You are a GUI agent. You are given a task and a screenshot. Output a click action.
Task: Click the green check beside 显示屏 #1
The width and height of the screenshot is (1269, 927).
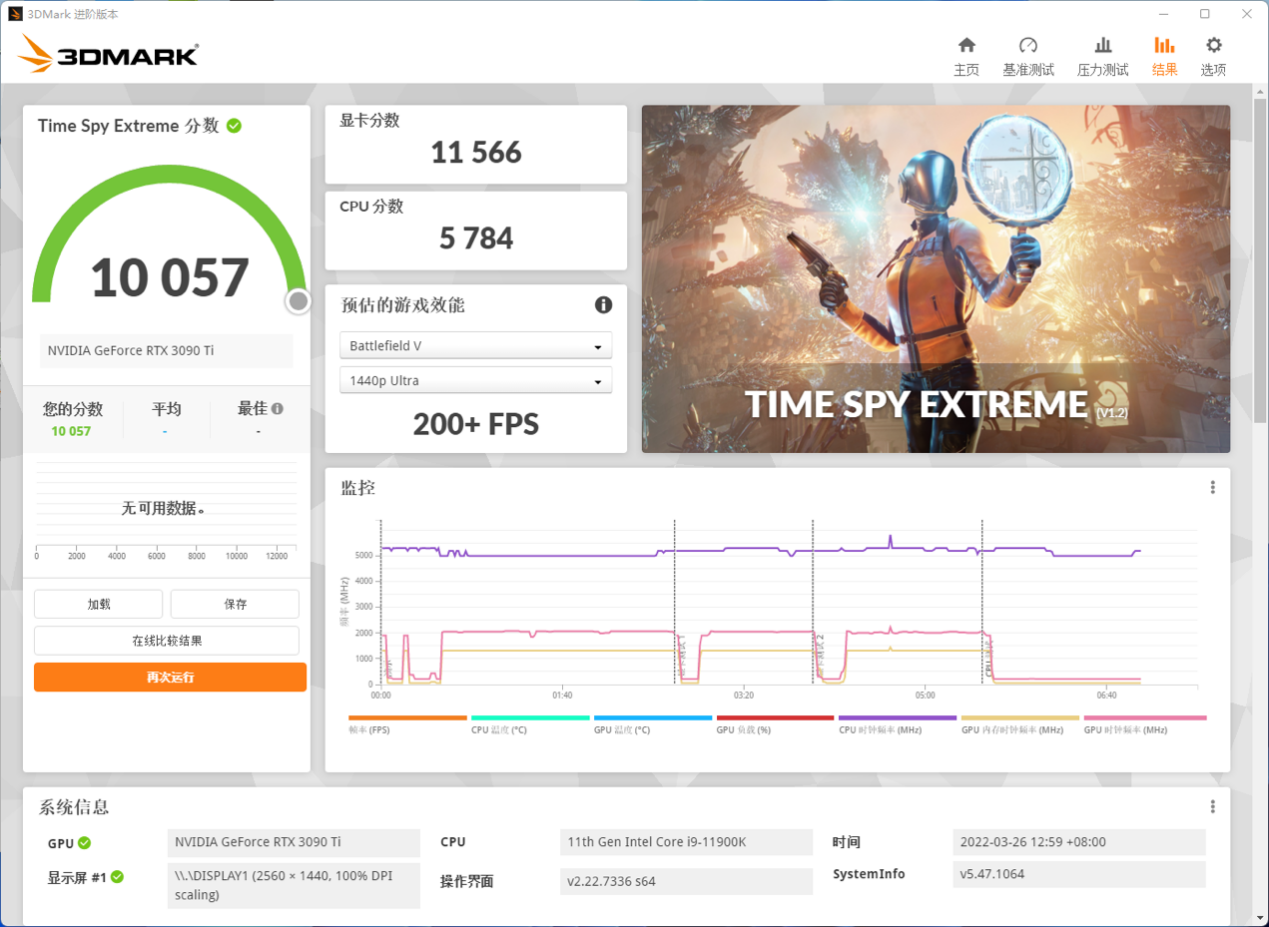point(117,877)
